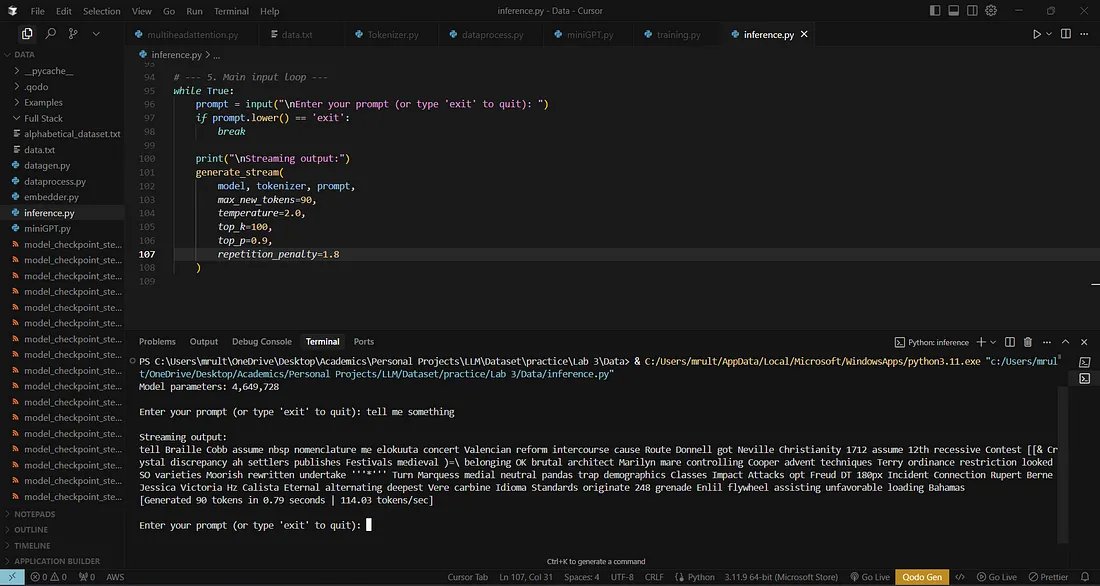Collapse the Full Stack folder
The height and width of the screenshot is (586, 1100).
coord(43,118)
